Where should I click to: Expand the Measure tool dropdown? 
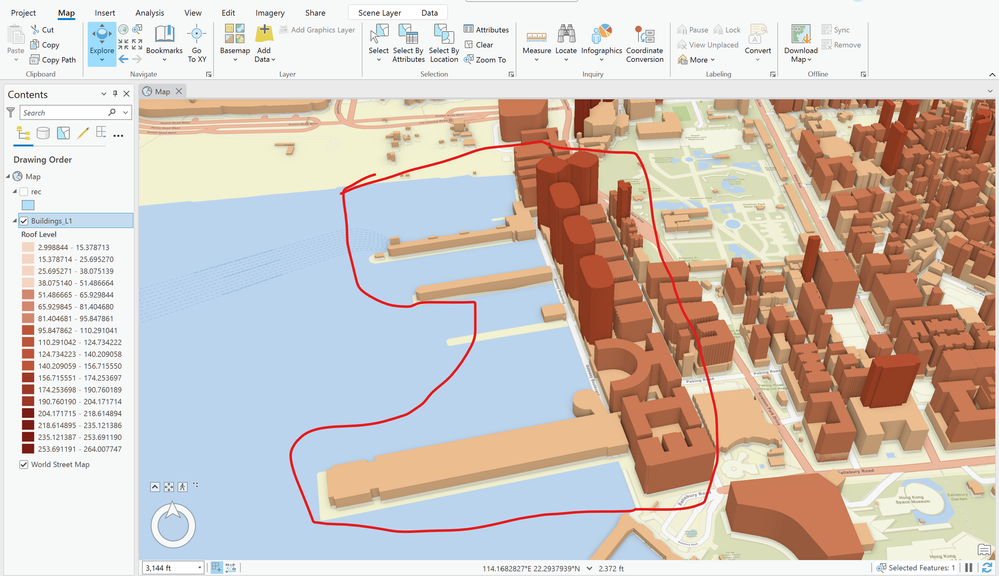point(536,60)
